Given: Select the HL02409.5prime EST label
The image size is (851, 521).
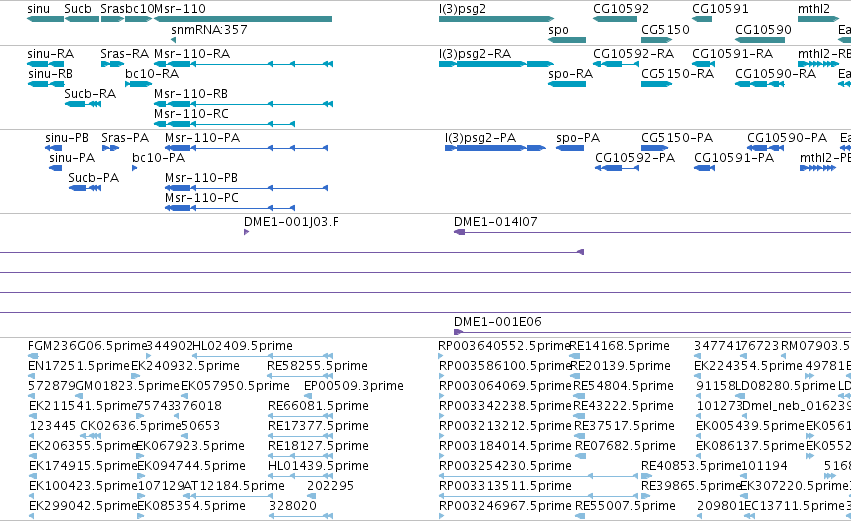Looking at the screenshot, I should coord(243,346).
